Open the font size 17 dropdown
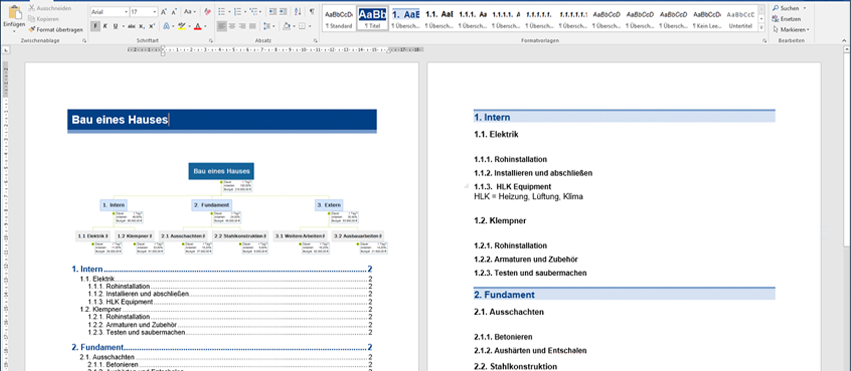 coord(155,11)
